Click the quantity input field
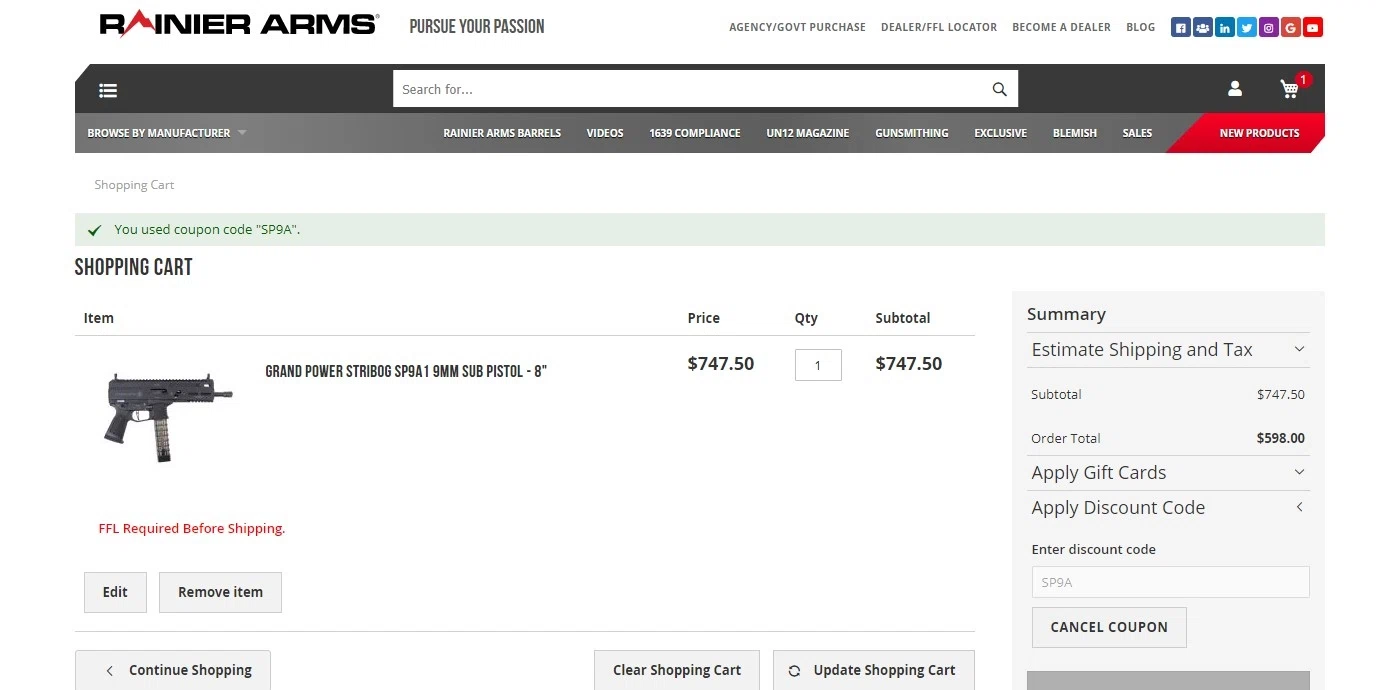Image resolution: width=1378 pixels, height=690 pixels. 818,365
